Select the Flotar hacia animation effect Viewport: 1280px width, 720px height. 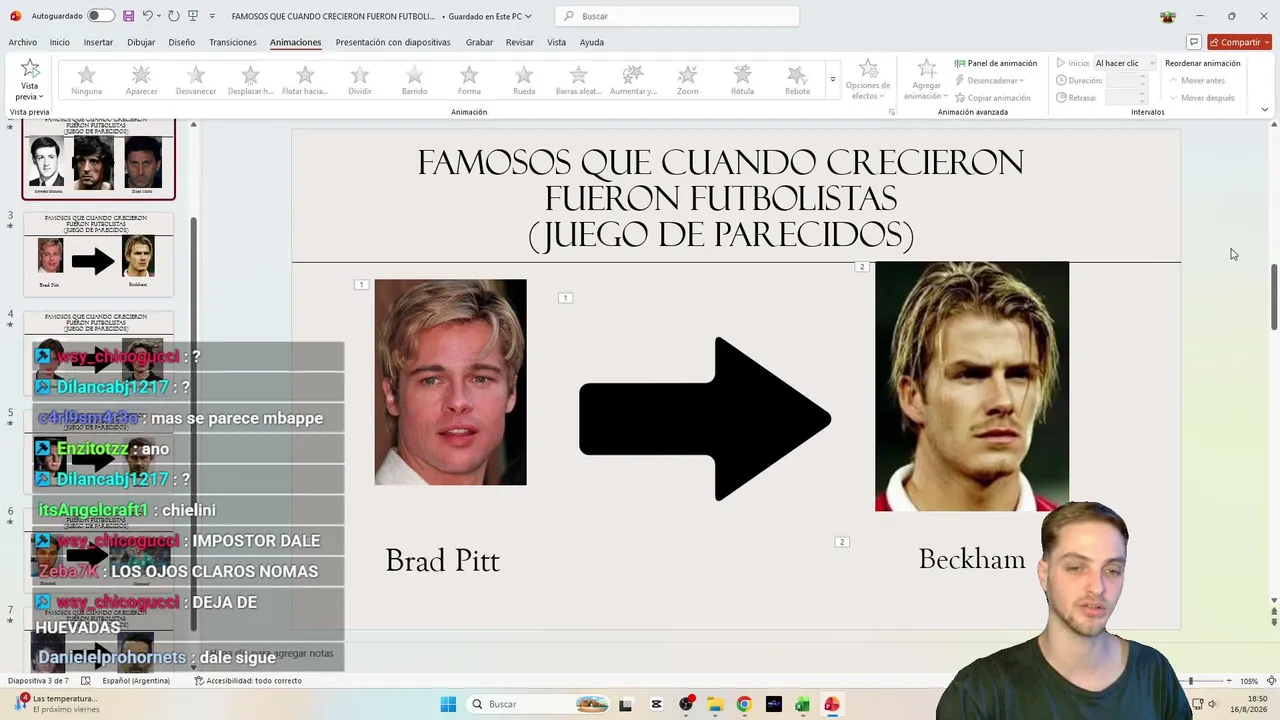[305, 80]
